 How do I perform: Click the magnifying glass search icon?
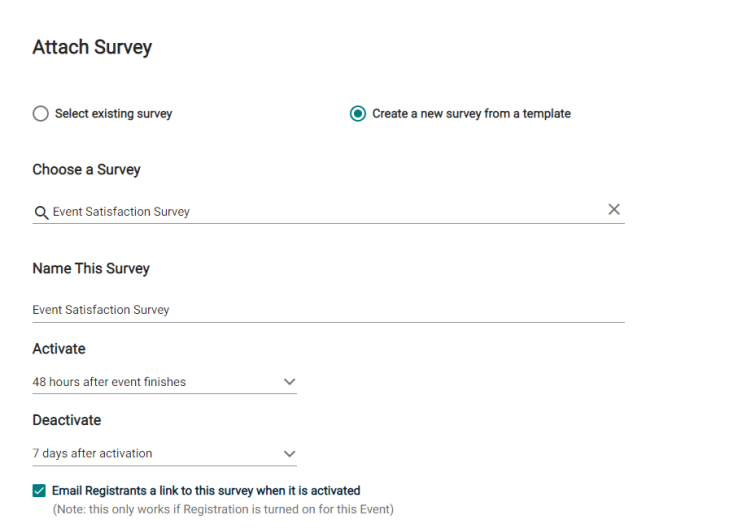click(41, 212)
